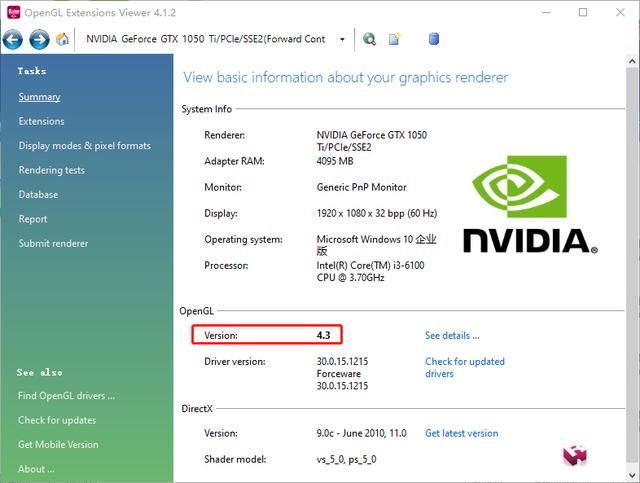Image resolution: width=640 pixels, height=483 pixels.
Task: Click the shader model vs_5_0 value
Action: pyautogui.click(x=346, y=459)
